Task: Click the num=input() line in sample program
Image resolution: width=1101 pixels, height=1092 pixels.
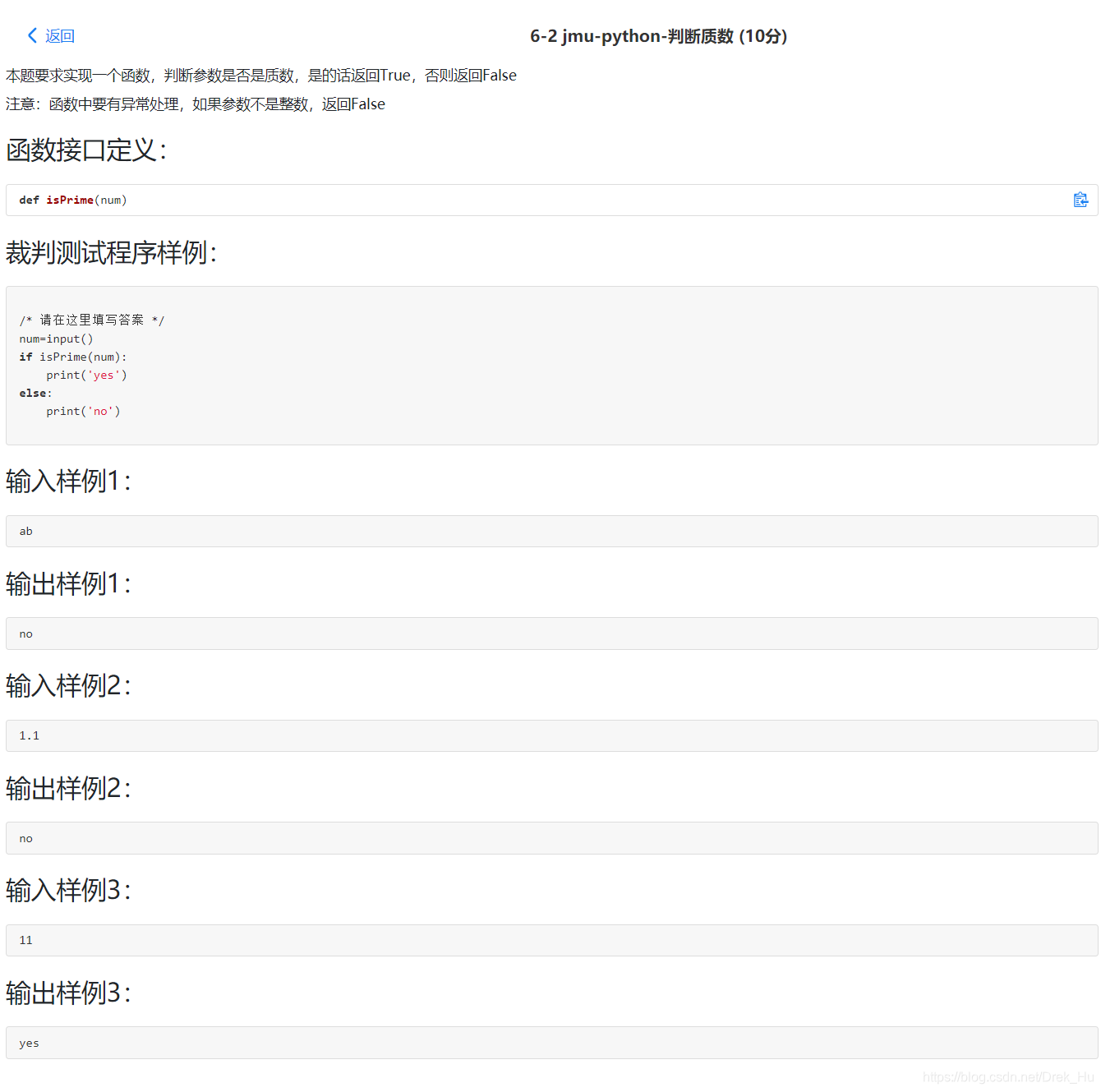Action: tap(56, 339)
